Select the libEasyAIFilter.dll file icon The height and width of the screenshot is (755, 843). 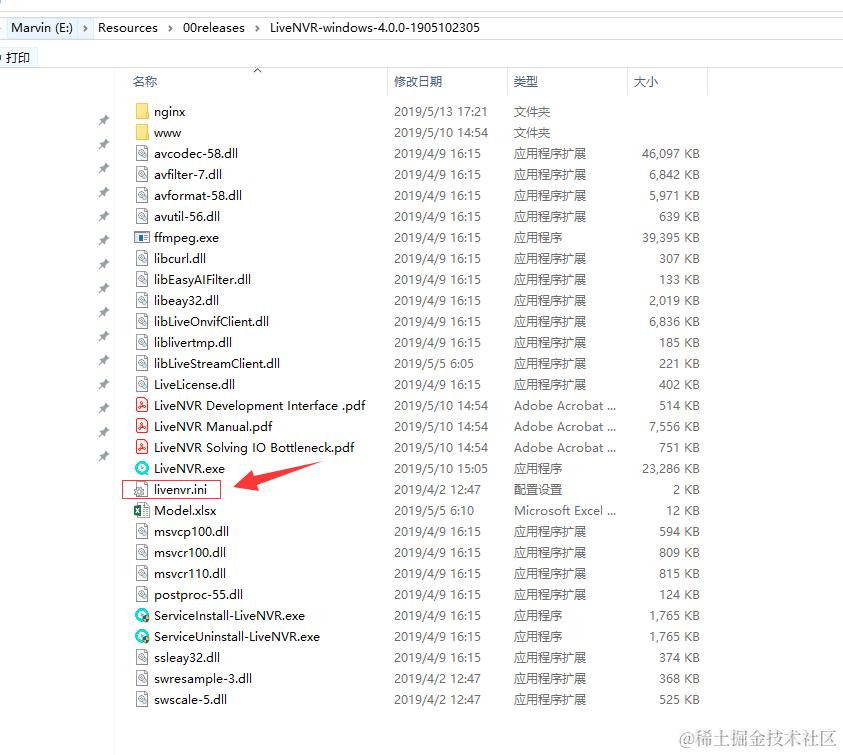click(142, 279)
